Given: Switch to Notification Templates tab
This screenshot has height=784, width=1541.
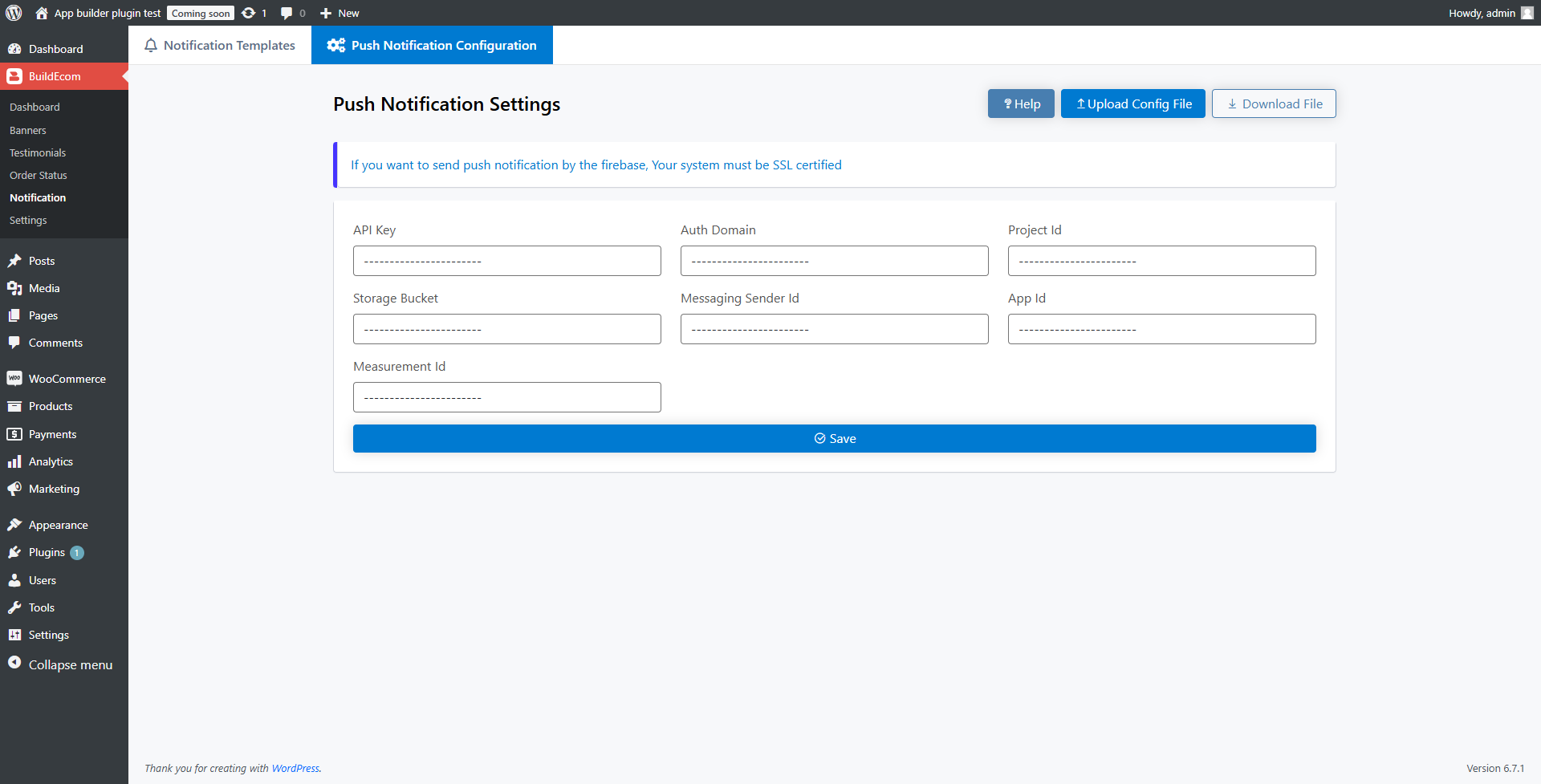Looking at the screenshot, I should pos(220,45).
